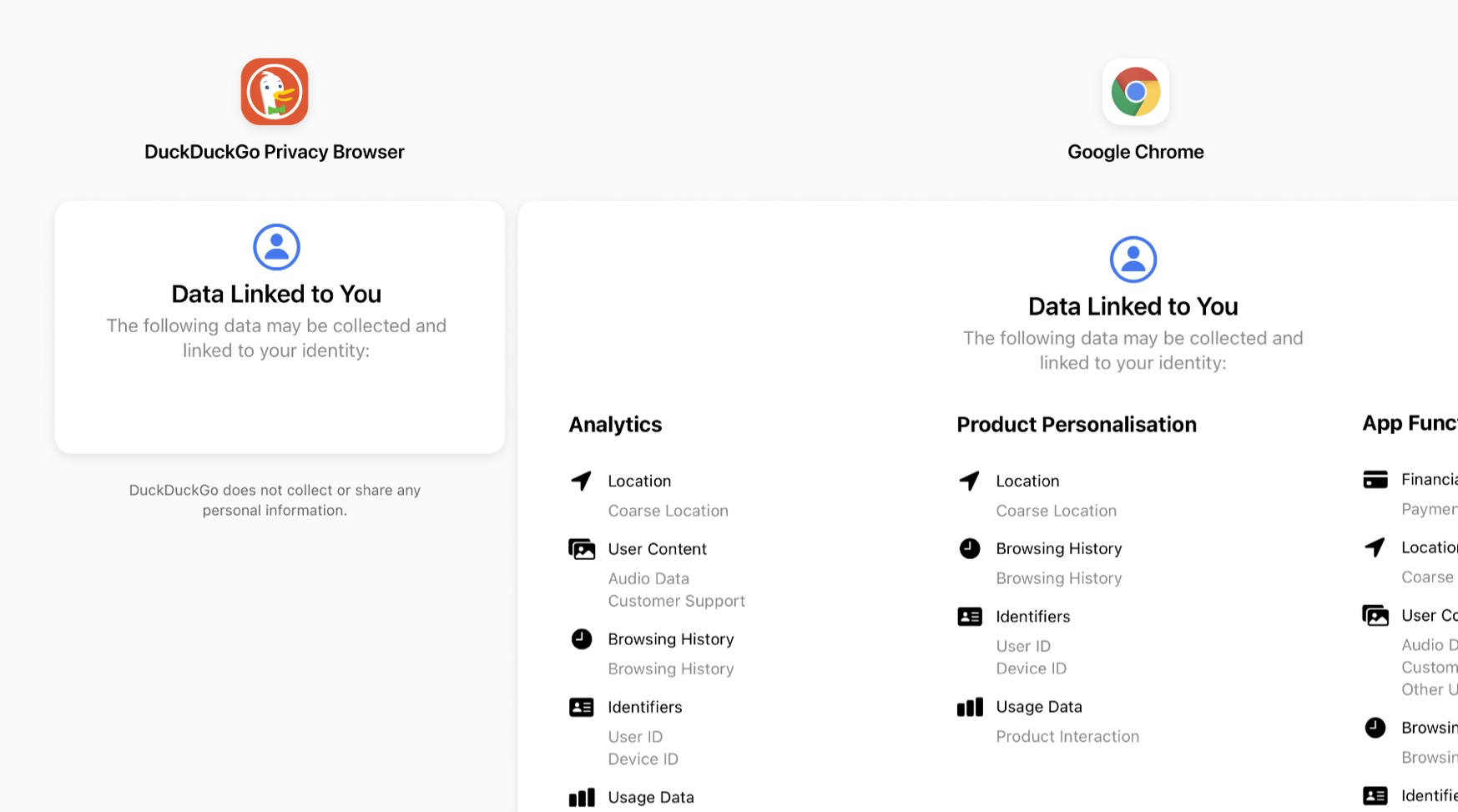
Task: Click the User Content icon under Analytics
Action: point(582,549)
